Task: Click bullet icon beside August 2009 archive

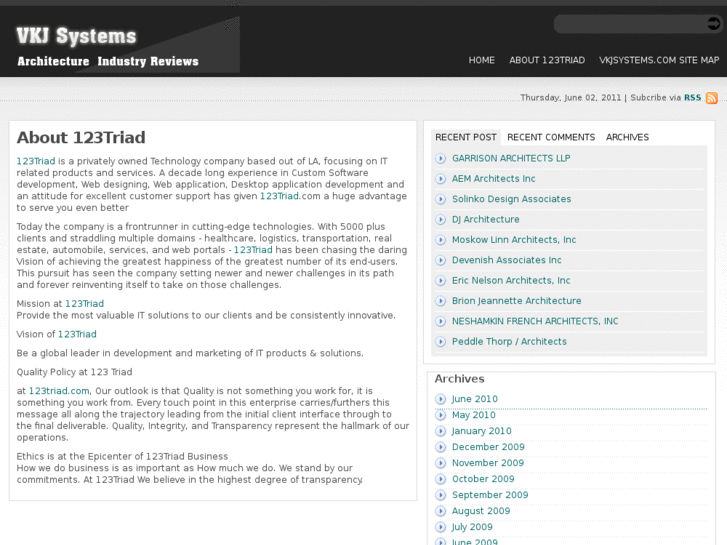Action: coord(440,511)
